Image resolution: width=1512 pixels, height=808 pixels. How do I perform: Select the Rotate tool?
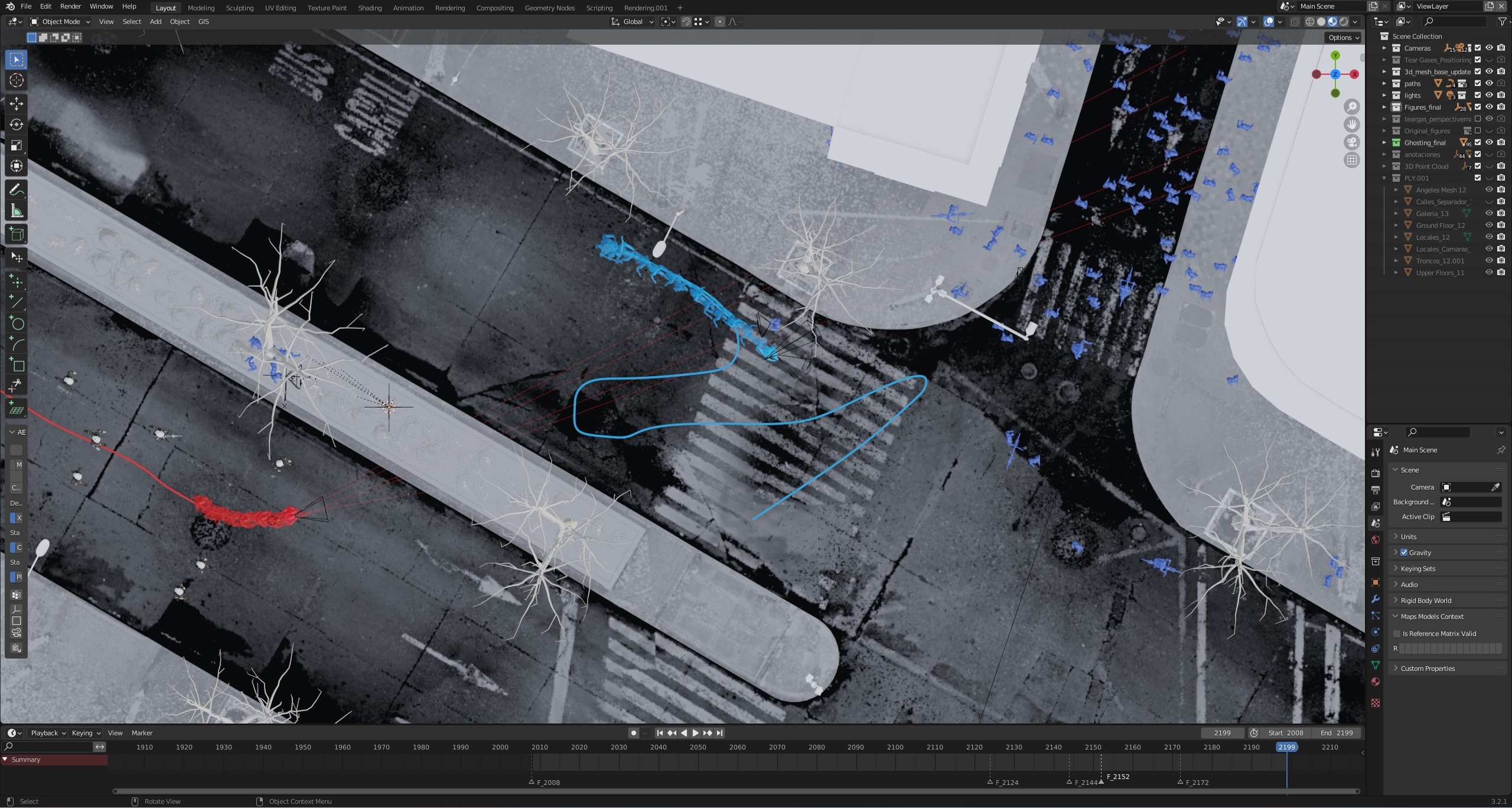[x=17, y=125]
